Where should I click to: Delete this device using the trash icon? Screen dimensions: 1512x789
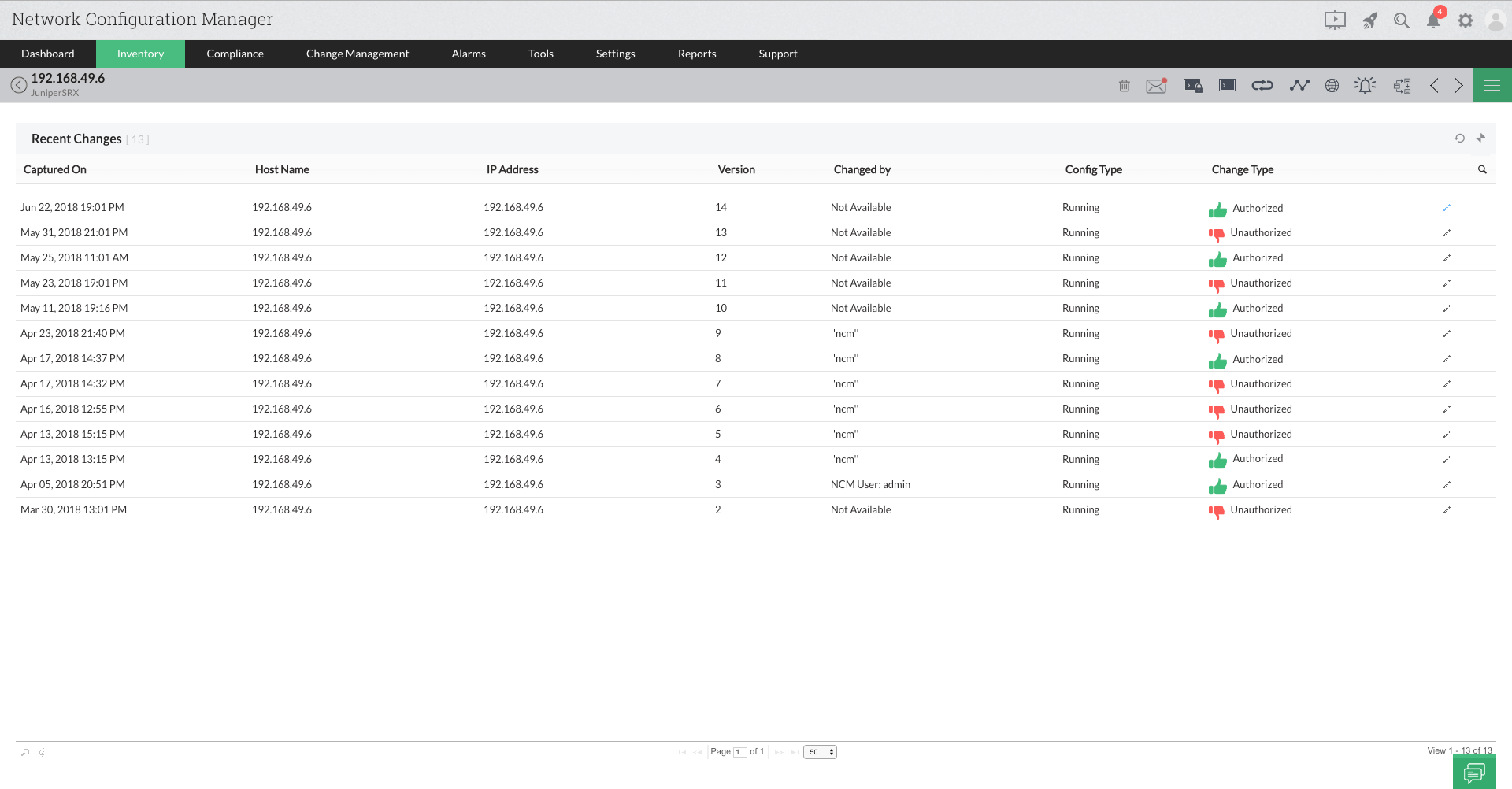coord(1124,85)
